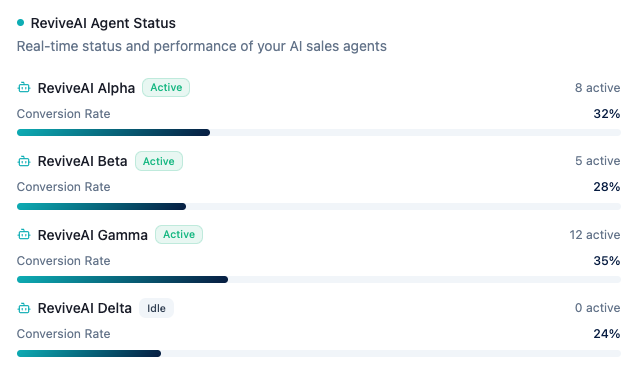The height and width of the screenshot is (374, 636).
Task: Click the 0 active count for Delta
Action: point(597,308)
